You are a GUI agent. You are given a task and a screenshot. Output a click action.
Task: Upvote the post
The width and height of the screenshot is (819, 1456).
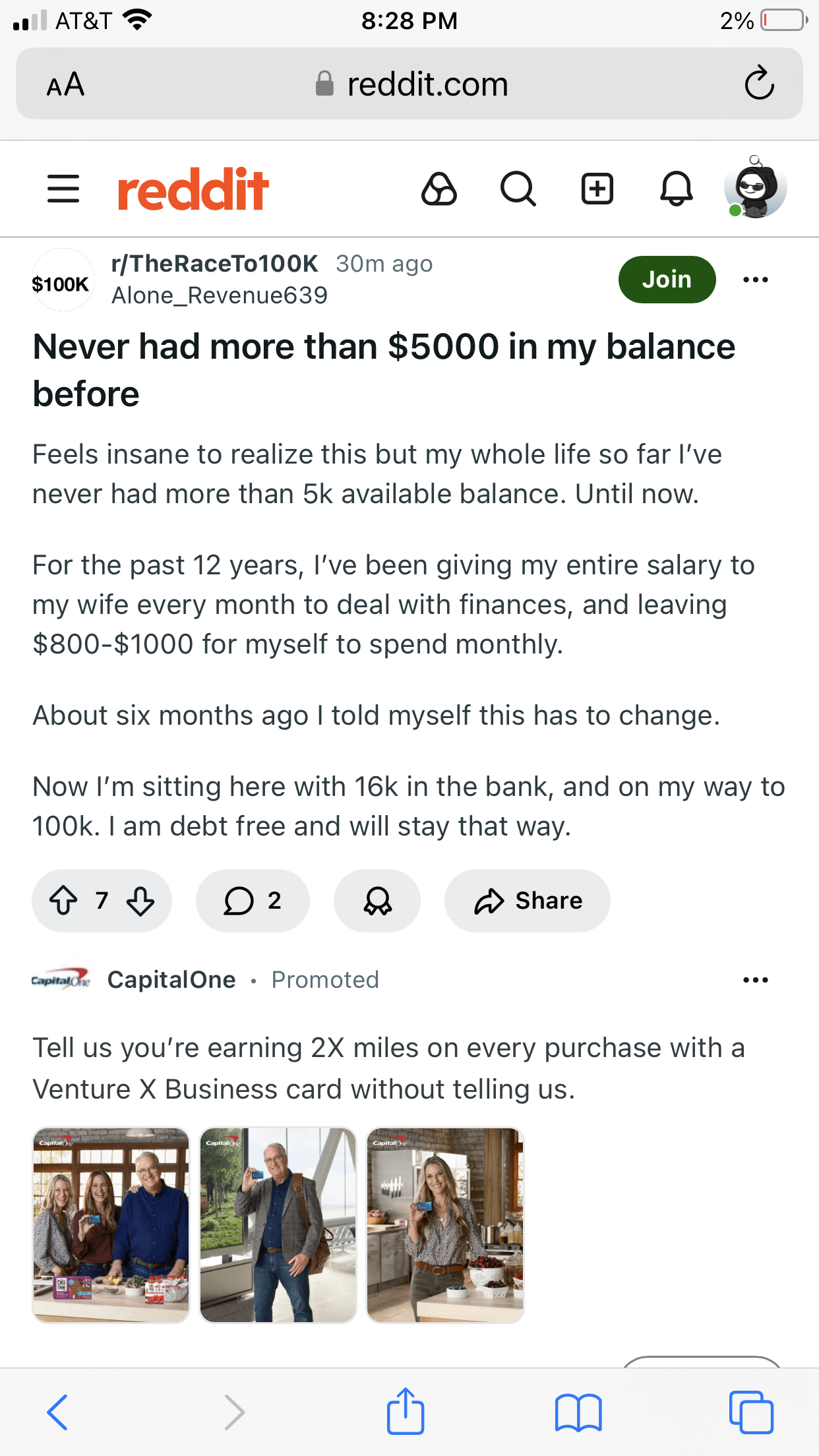coord(64,900)
